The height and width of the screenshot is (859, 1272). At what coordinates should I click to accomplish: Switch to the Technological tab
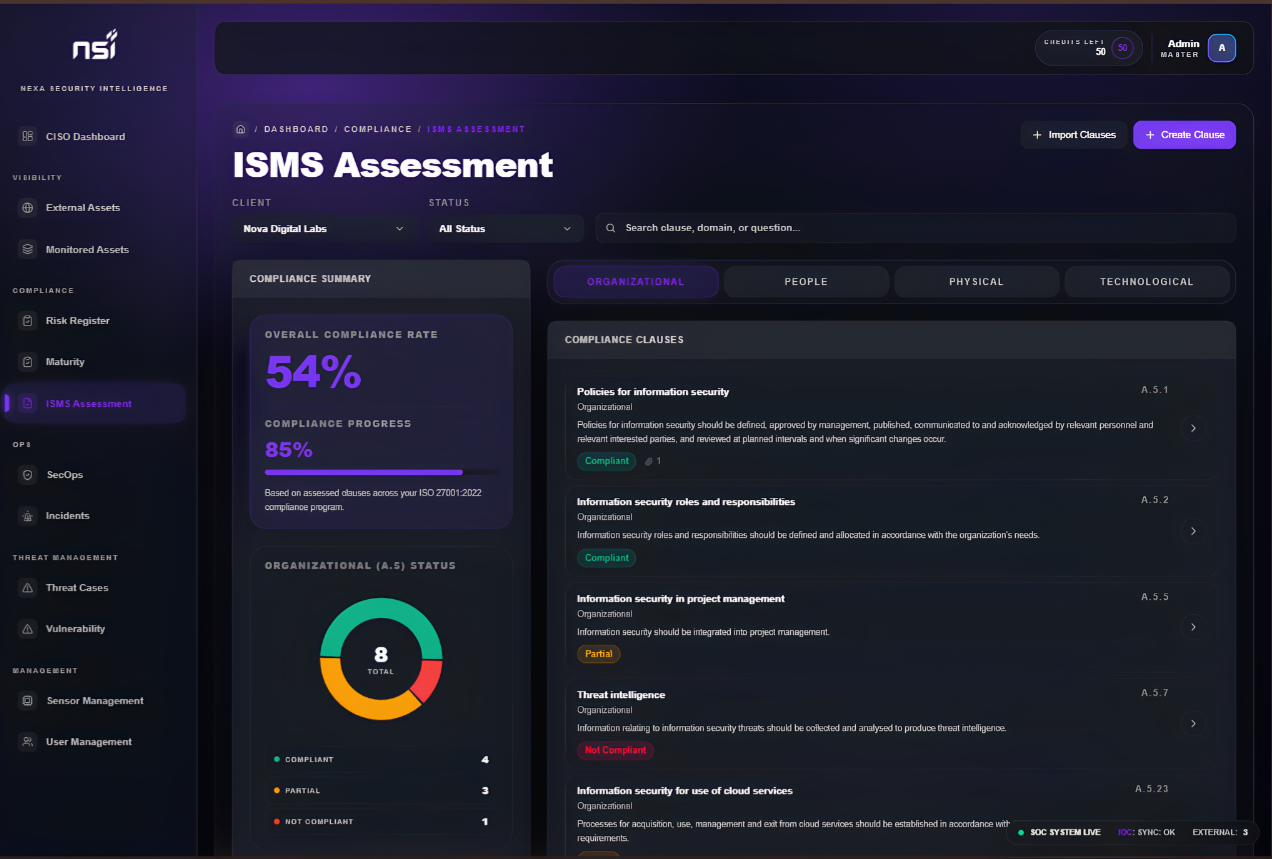pos(1147,282)
